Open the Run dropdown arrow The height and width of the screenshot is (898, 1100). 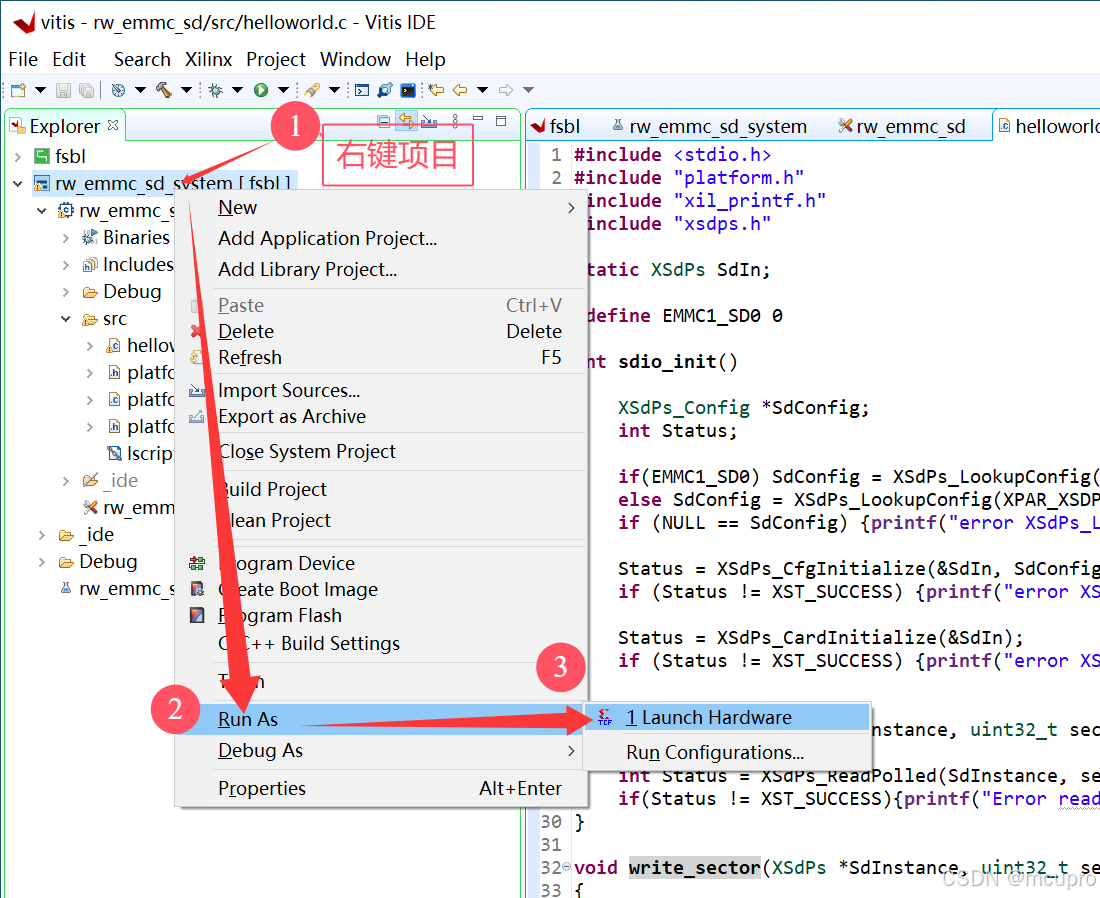[283, 90]
